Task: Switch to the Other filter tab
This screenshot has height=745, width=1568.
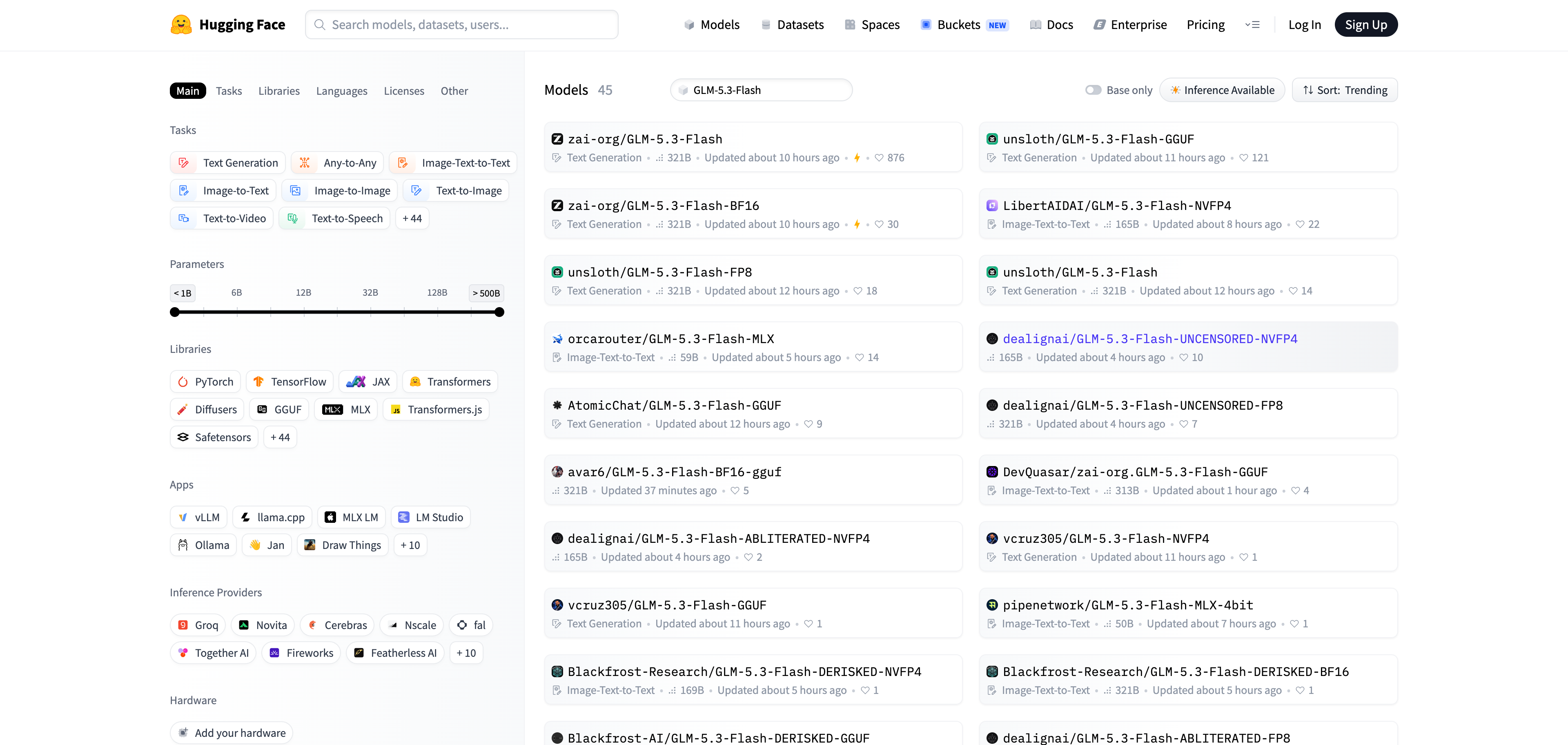Action: pos(454,91)
